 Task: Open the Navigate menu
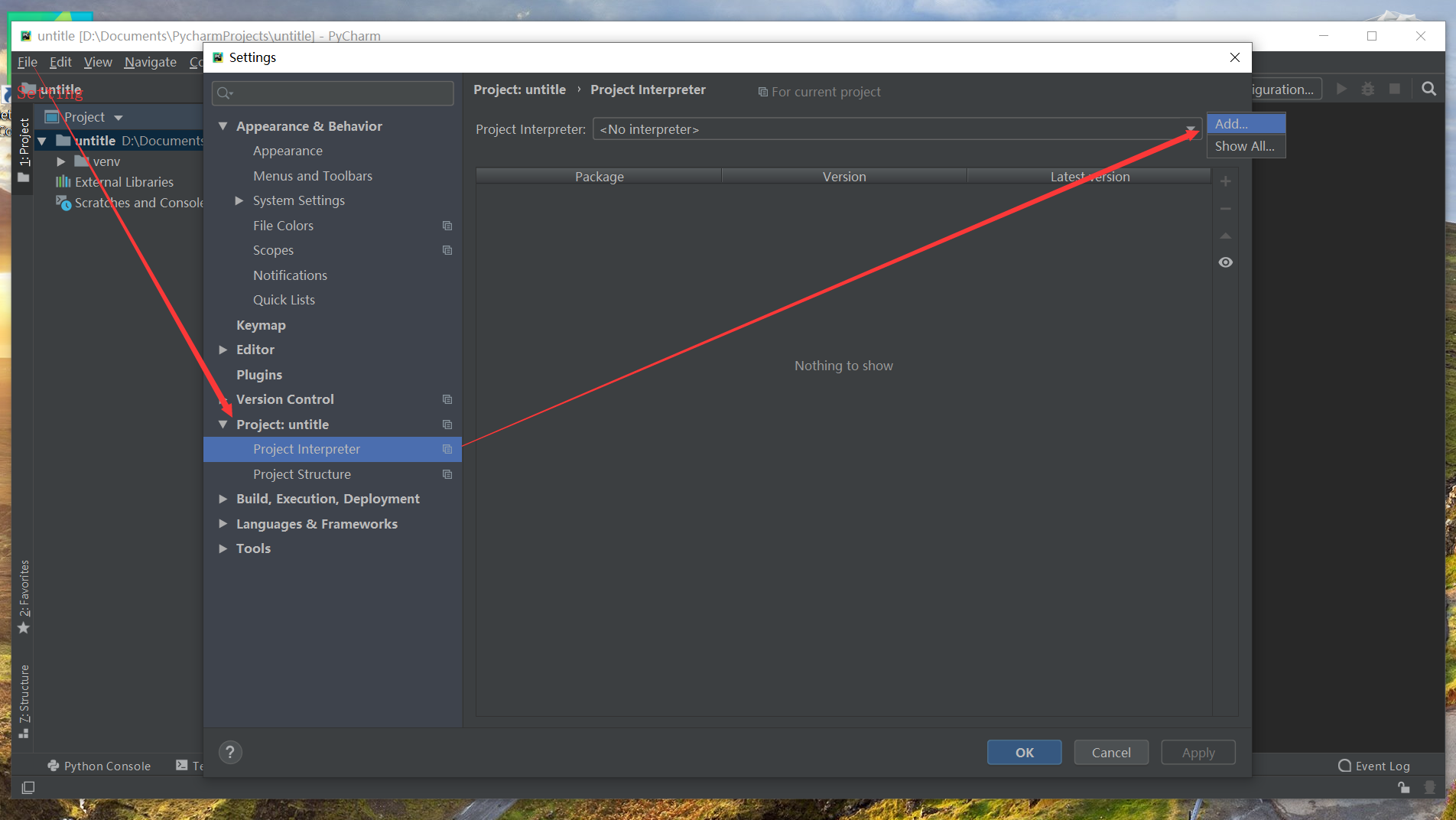(150, 62)
